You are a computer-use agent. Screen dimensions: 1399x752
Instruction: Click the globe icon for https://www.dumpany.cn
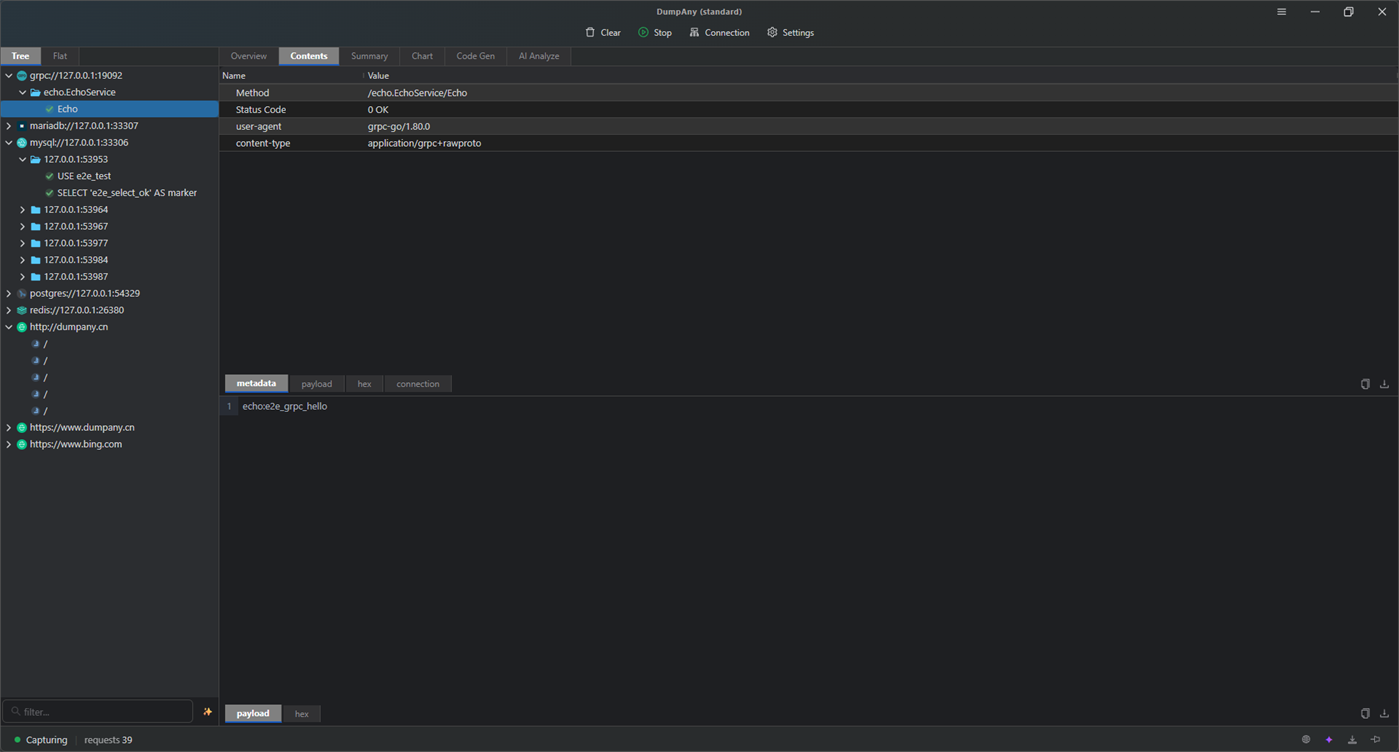tap(22, 428)
